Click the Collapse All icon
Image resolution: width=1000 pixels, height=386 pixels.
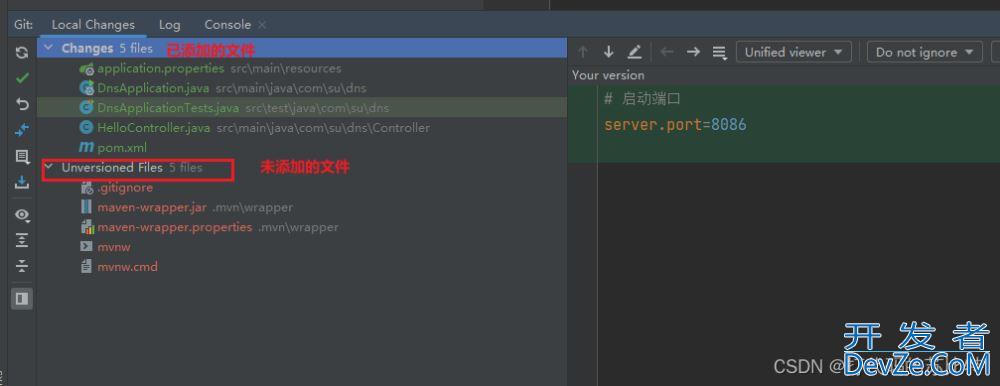point(22,265)
